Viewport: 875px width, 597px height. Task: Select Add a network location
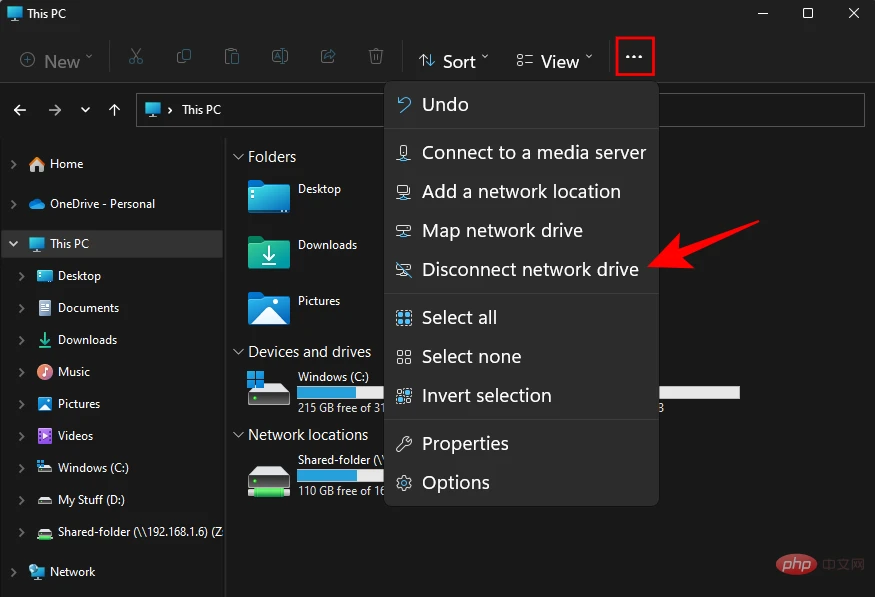pos(521,192)
